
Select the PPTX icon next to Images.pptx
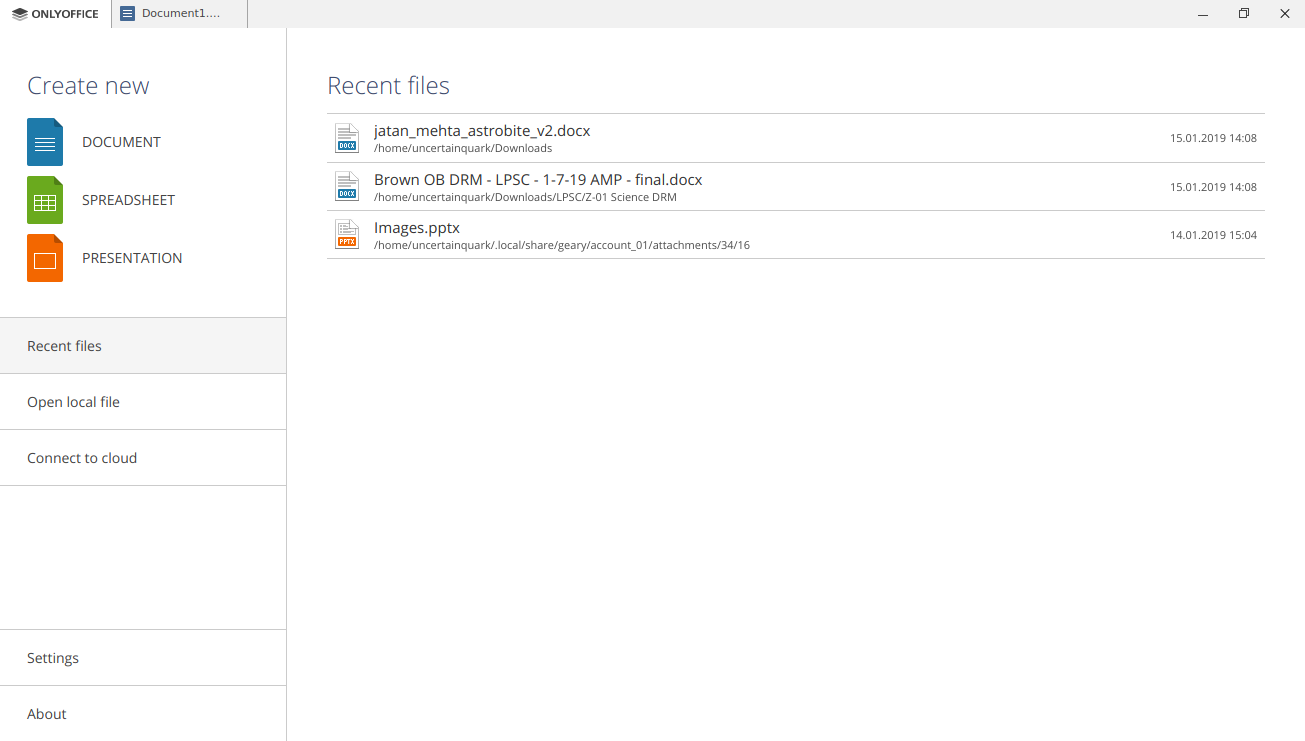pos(346,234)
